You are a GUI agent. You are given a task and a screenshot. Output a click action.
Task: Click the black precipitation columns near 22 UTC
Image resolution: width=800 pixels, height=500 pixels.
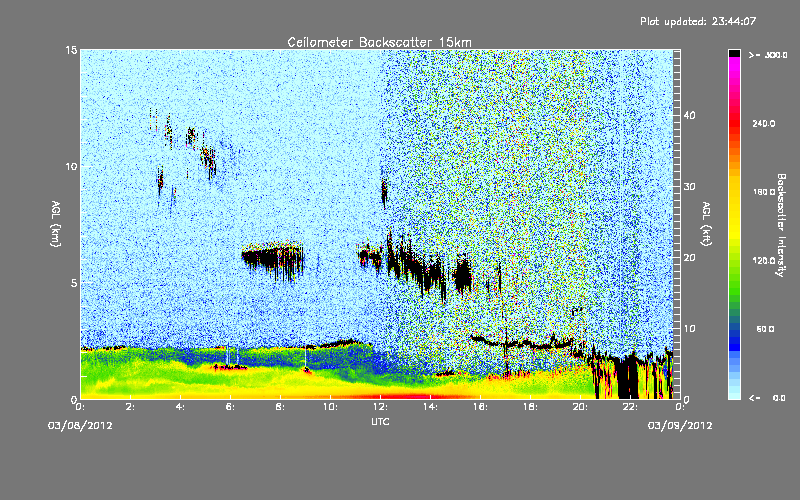[x=628, y=378]
